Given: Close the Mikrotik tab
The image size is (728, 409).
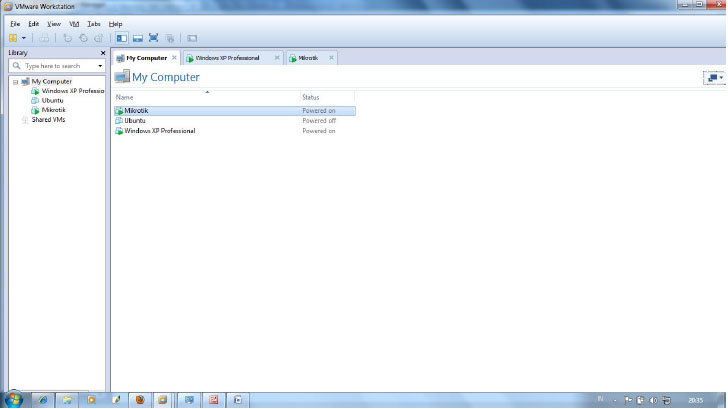Looking at the screenshot, I should [x=332, y=58].
